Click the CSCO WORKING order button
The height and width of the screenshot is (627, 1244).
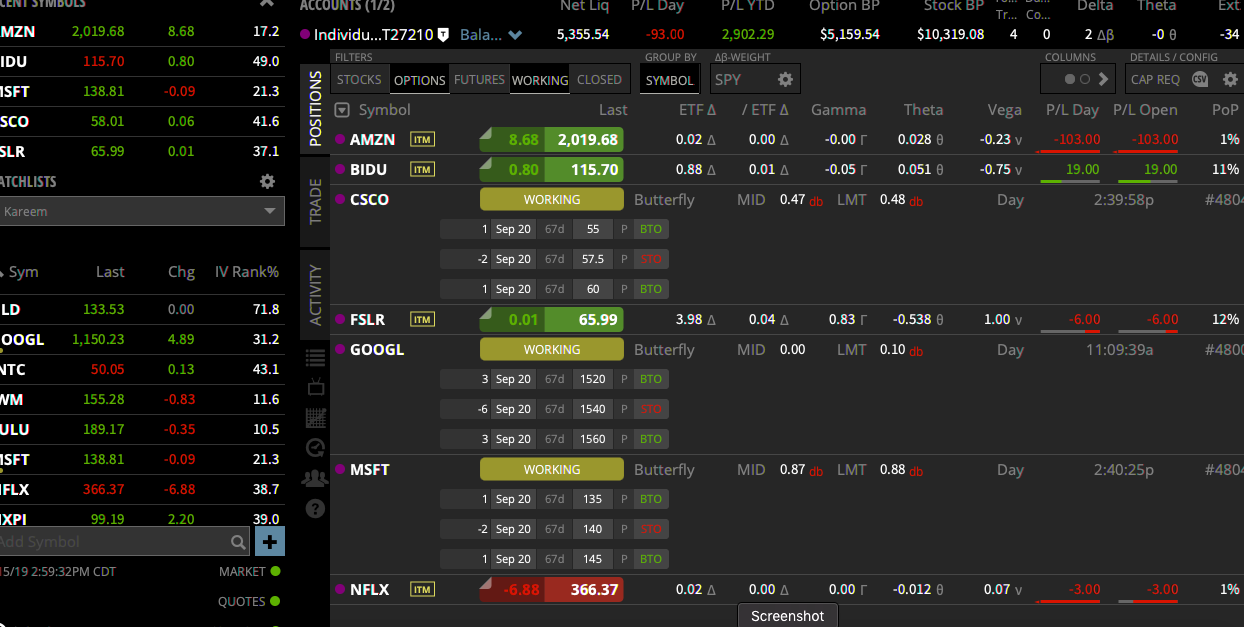552,200
